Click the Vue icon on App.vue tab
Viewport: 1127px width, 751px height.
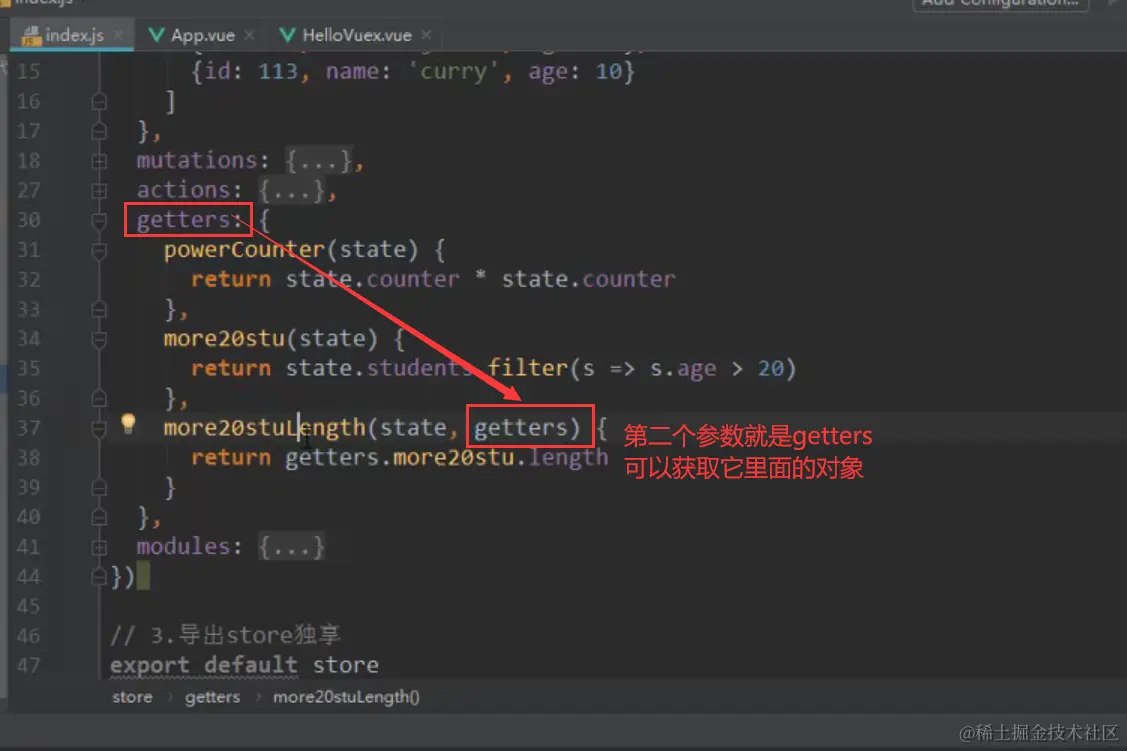(156, 34)
